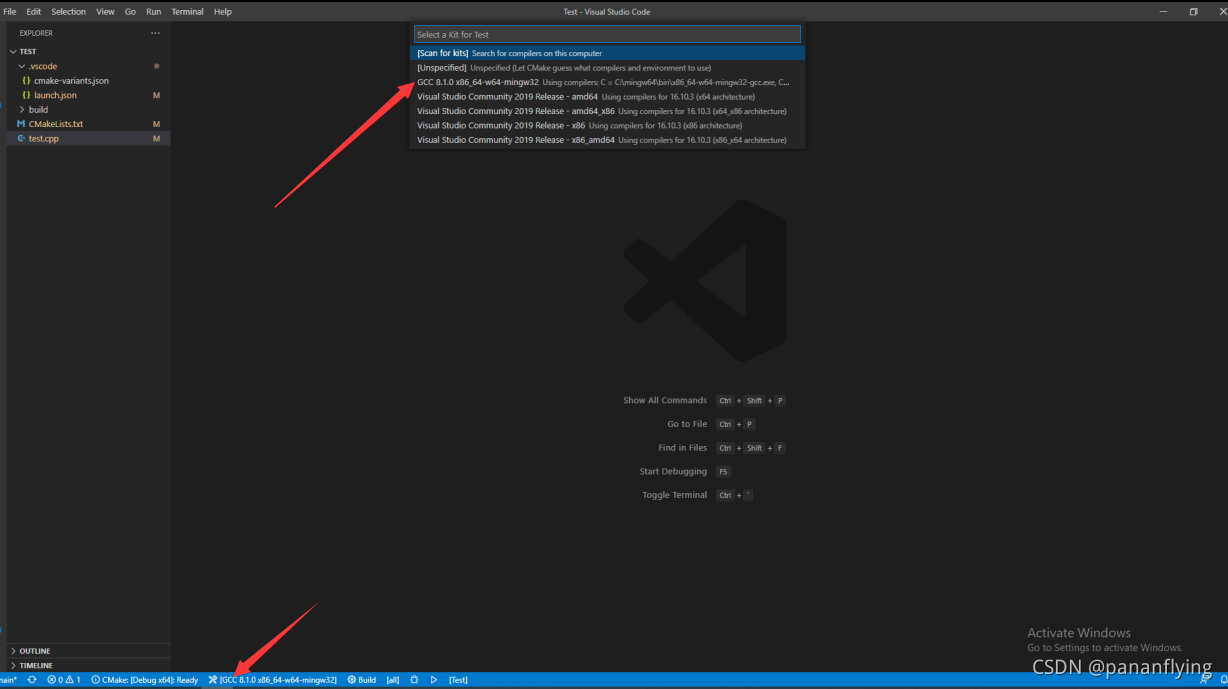This screenshot has height=689, width=1228.
Task: Choose the [Unspecified] kit option
Action: click(x=607, y=68)
